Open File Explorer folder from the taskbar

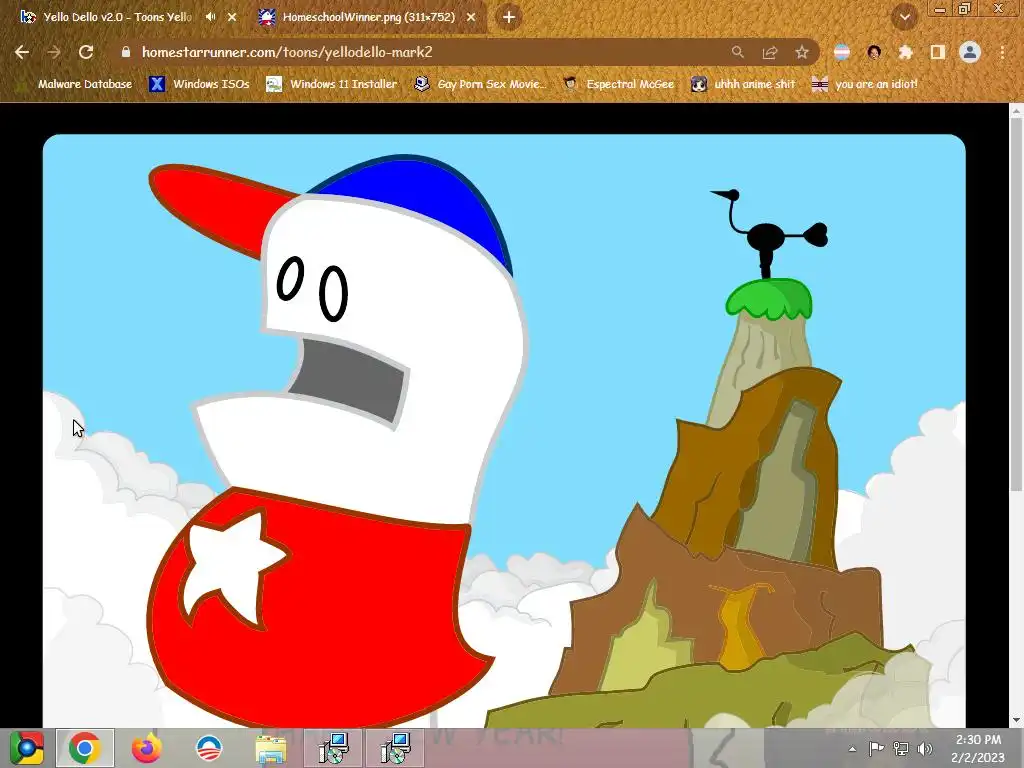[271, 749]
